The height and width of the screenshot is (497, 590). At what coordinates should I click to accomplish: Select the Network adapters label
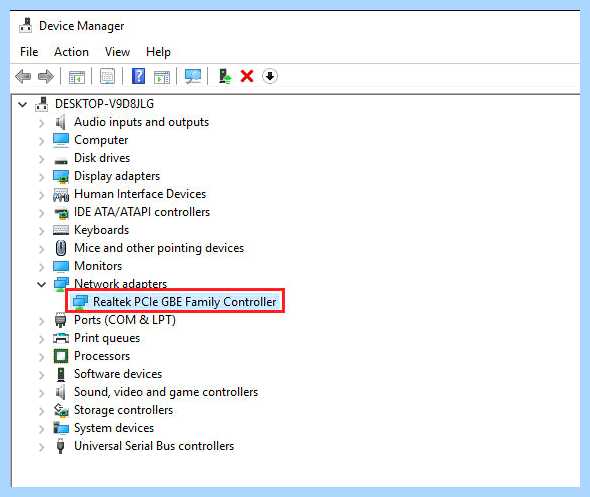click(x=120, y=284)
